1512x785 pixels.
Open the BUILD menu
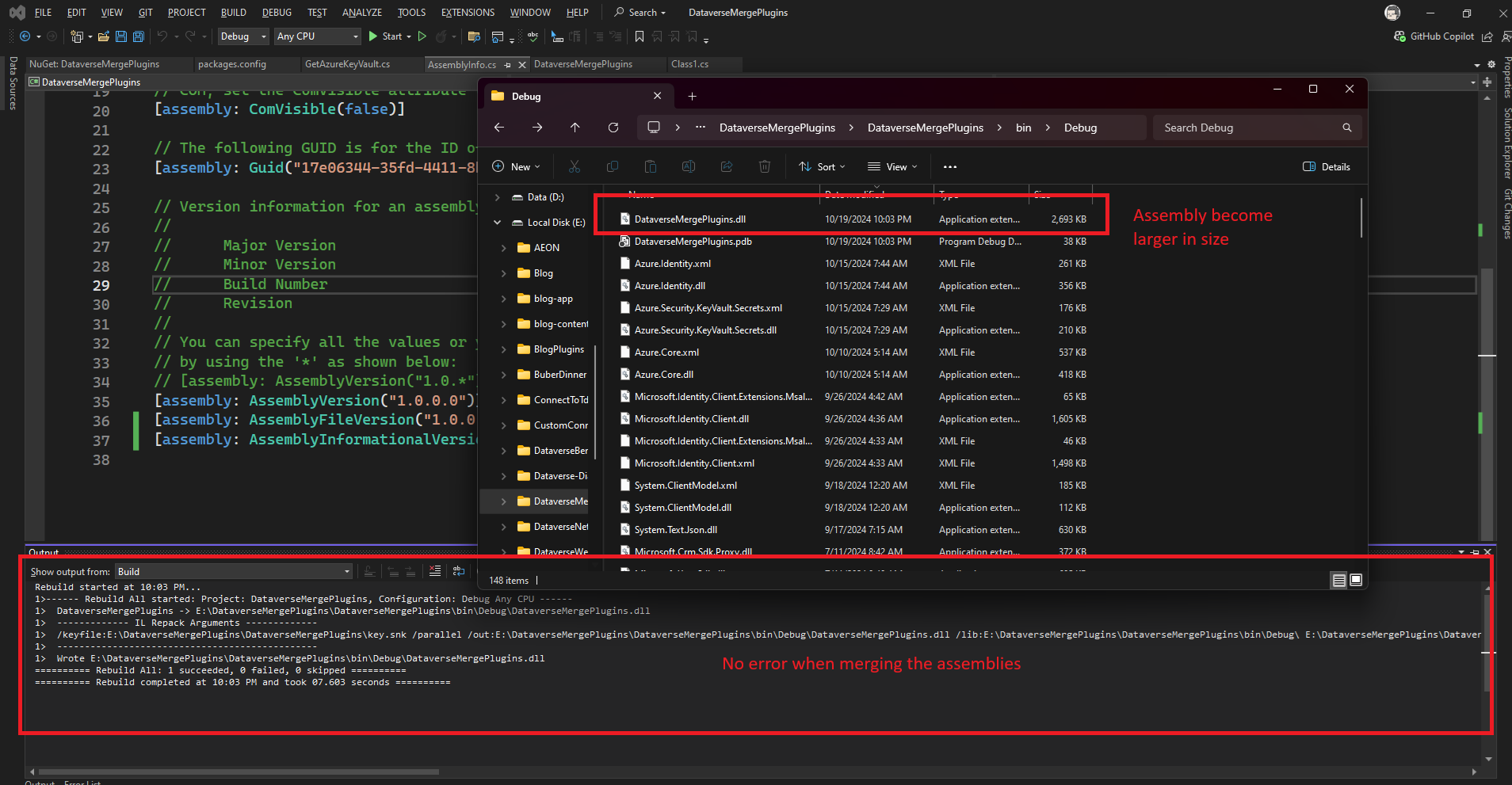pos(234,13)
